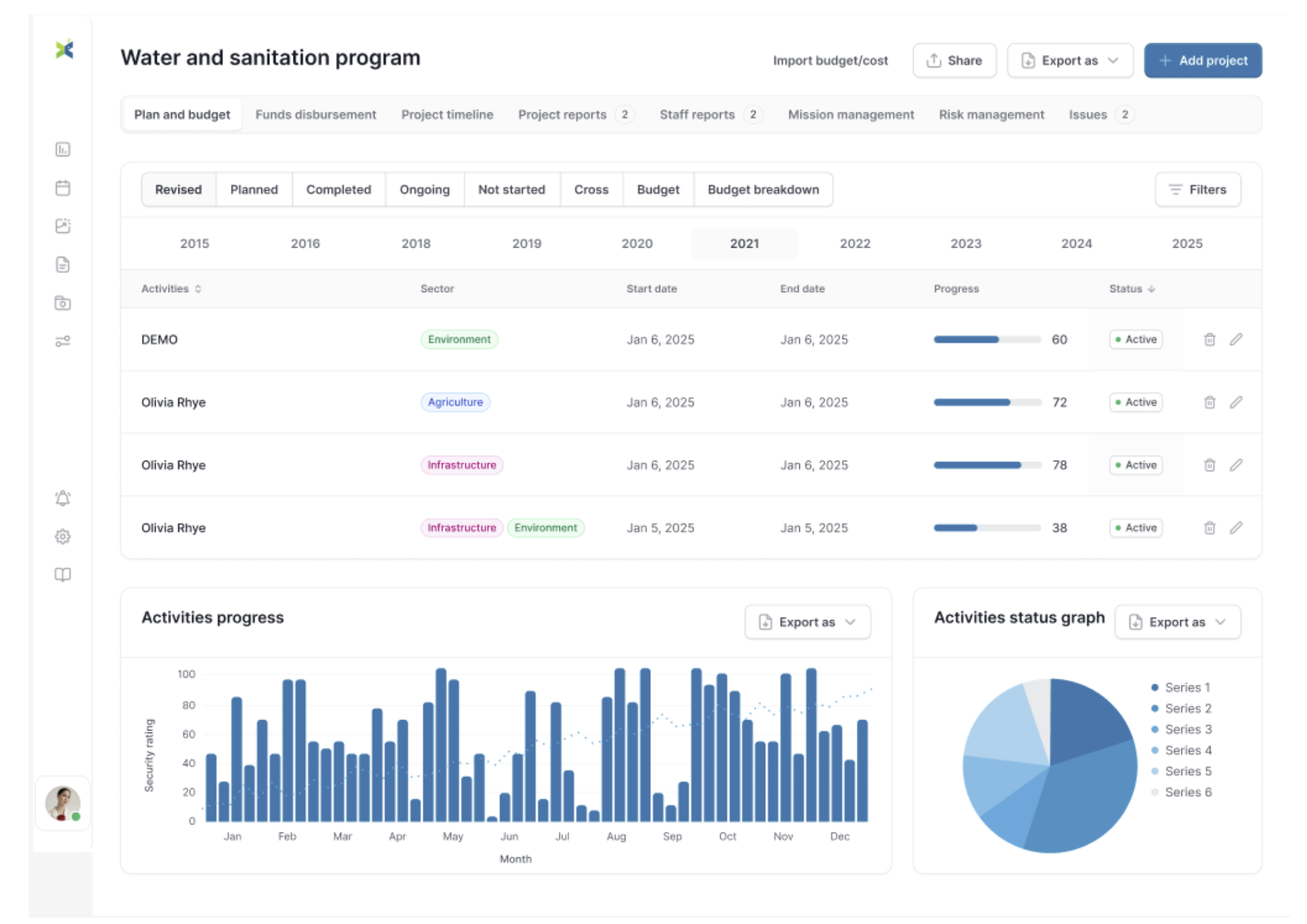Toggle the Completed activities filter
1307x924 pixels.
[339, 190]
